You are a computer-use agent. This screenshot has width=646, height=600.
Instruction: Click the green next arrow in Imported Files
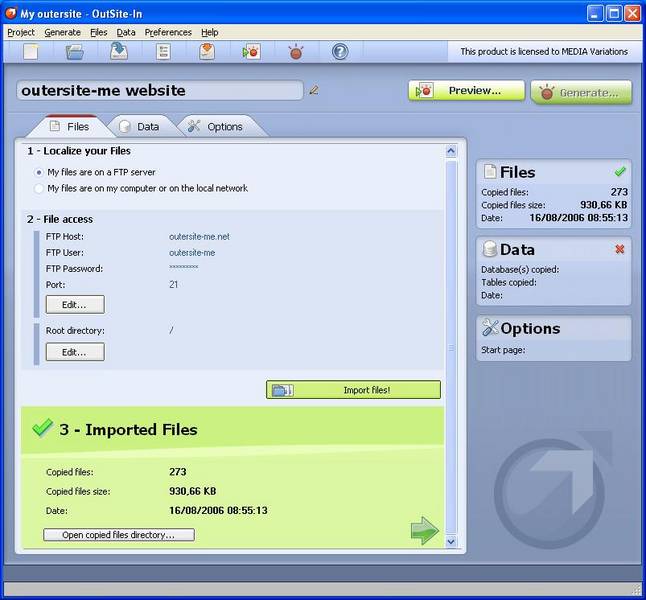pyautogui.click(x=424, y=530)
